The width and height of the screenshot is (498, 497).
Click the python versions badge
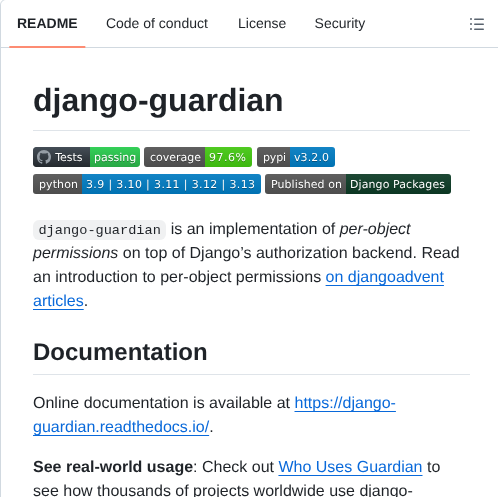click(x=147, y=184)
